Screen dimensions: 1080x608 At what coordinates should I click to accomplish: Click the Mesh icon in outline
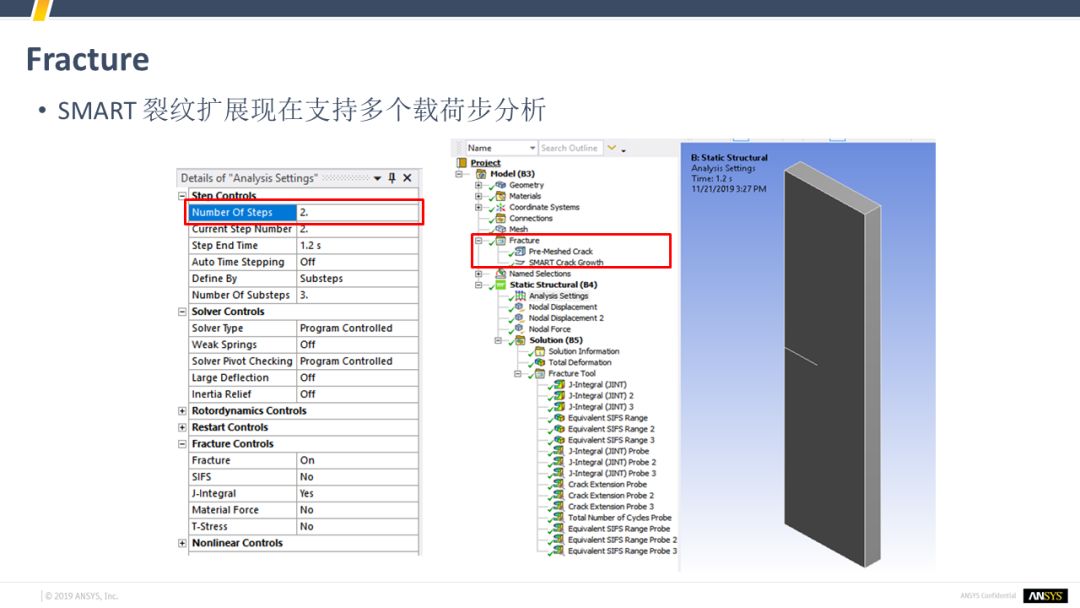(500, 229)
